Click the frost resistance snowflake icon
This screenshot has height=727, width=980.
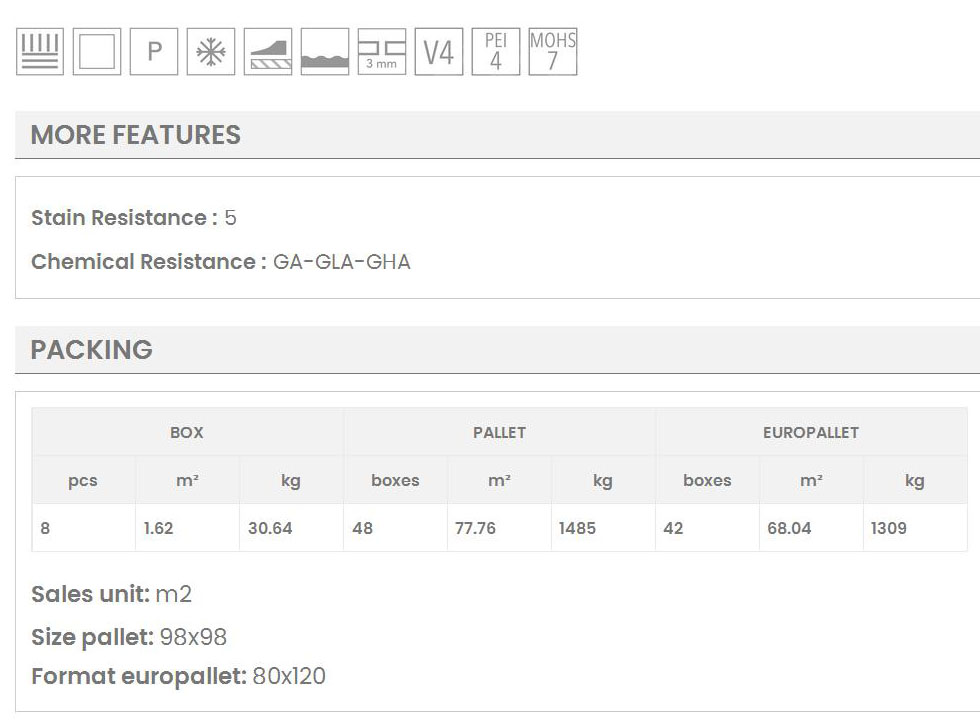tap(211, 52)
